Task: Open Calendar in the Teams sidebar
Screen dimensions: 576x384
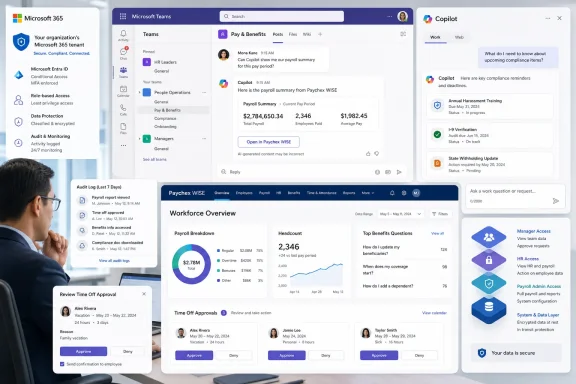Action: pos(123,91)
